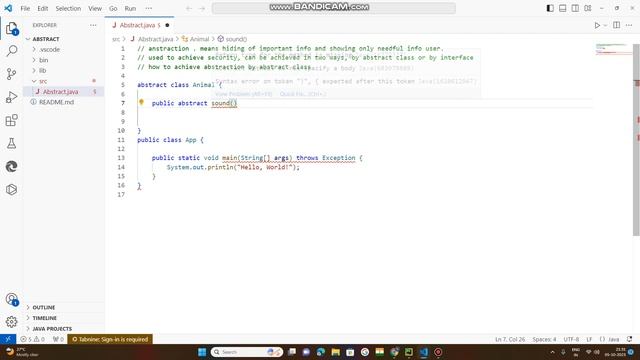Viewport: 640px width, 360px height.
Task: Open the notifications bell in status bar
Action: [x=630, y=339]
